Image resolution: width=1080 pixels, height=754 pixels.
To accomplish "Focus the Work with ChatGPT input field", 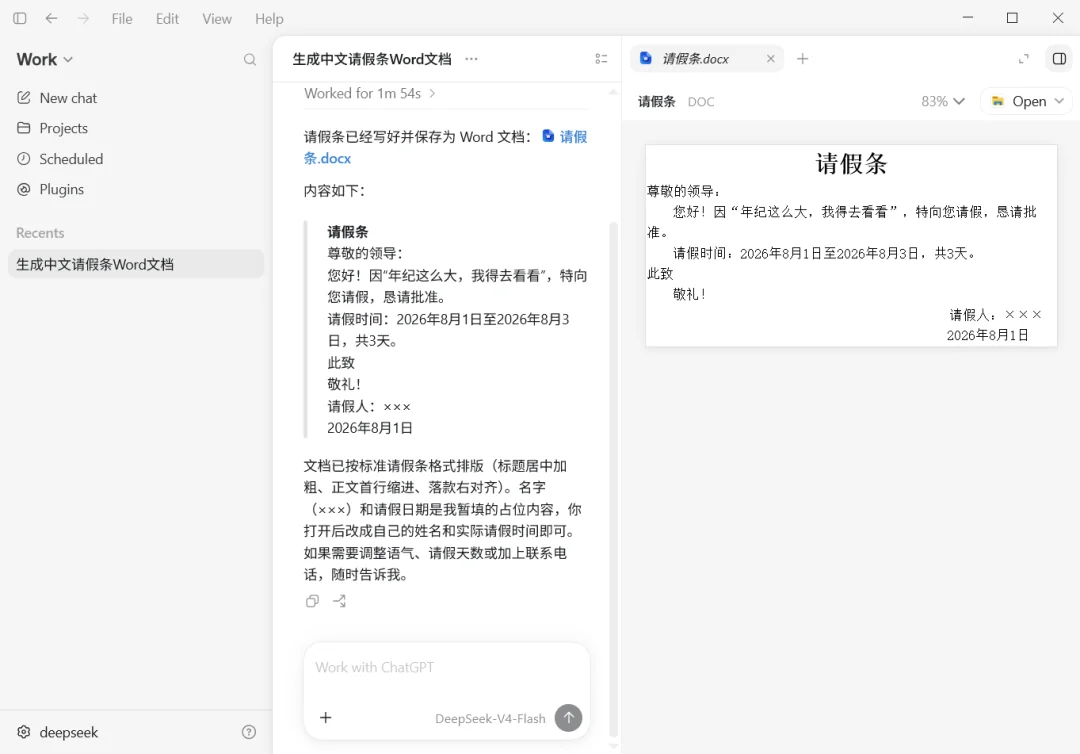I will click(x=446, y=667).
